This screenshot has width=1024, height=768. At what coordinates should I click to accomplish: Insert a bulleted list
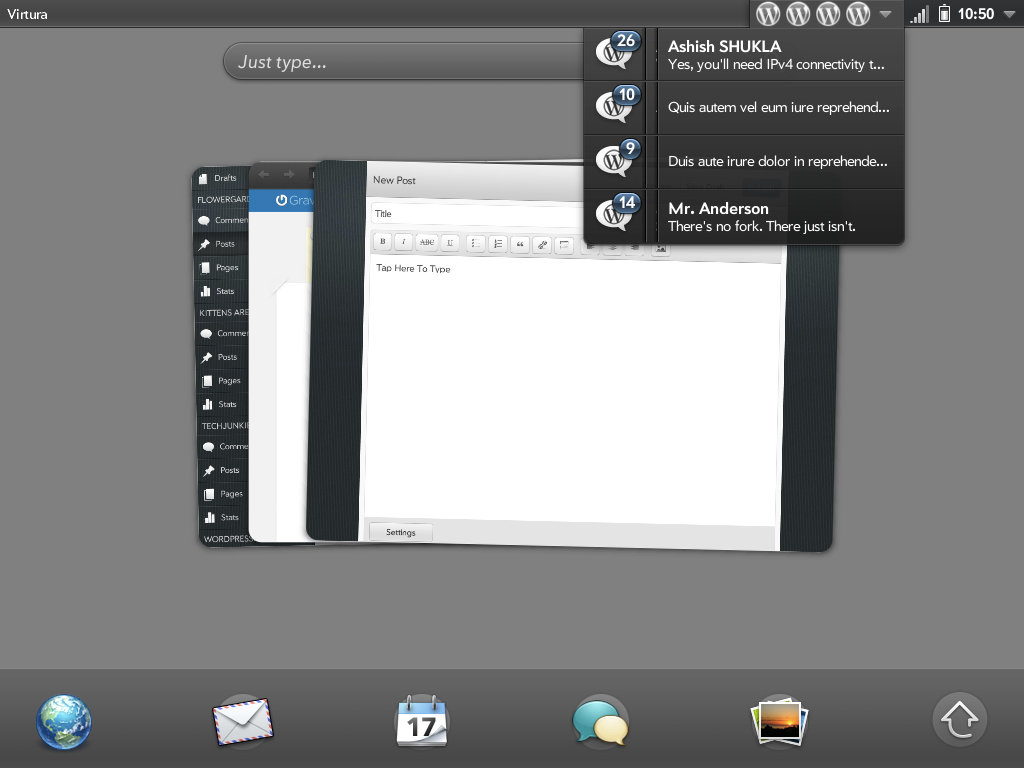(x=476, y=243)
